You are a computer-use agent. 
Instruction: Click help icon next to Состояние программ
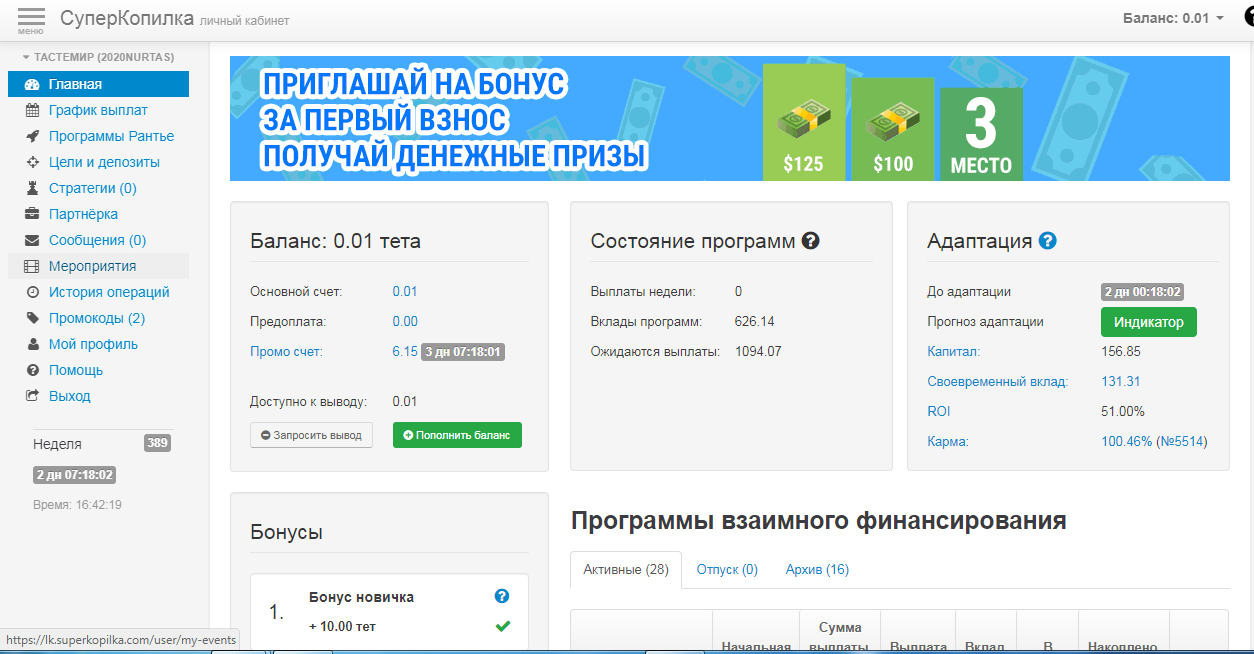pyautogui.click(x=811, y=241)
